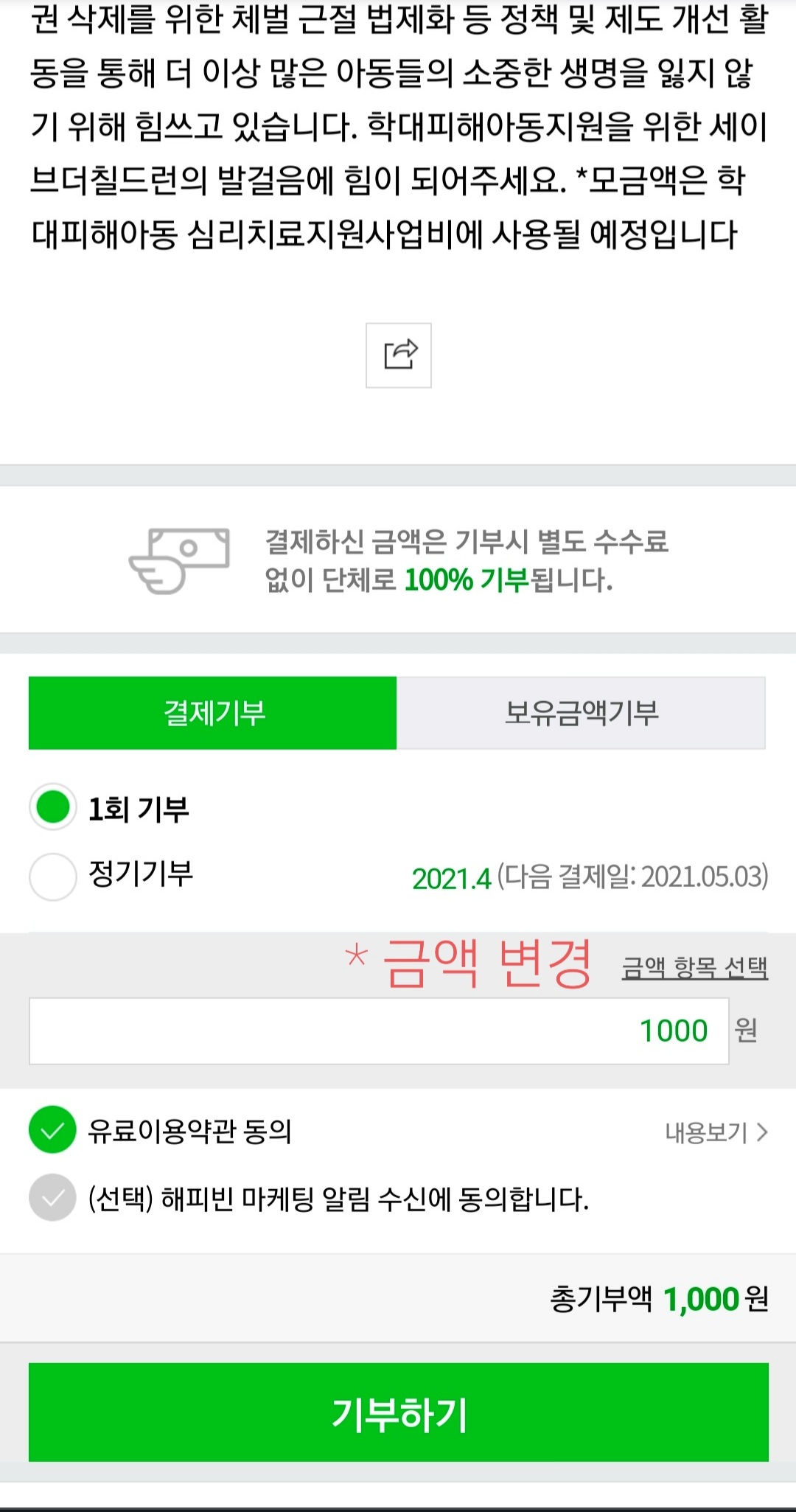Image resolution: width=796 pixels, height=1512 pixels.
Task: Select the 정기기부 radio option
Action: [53, 877]
